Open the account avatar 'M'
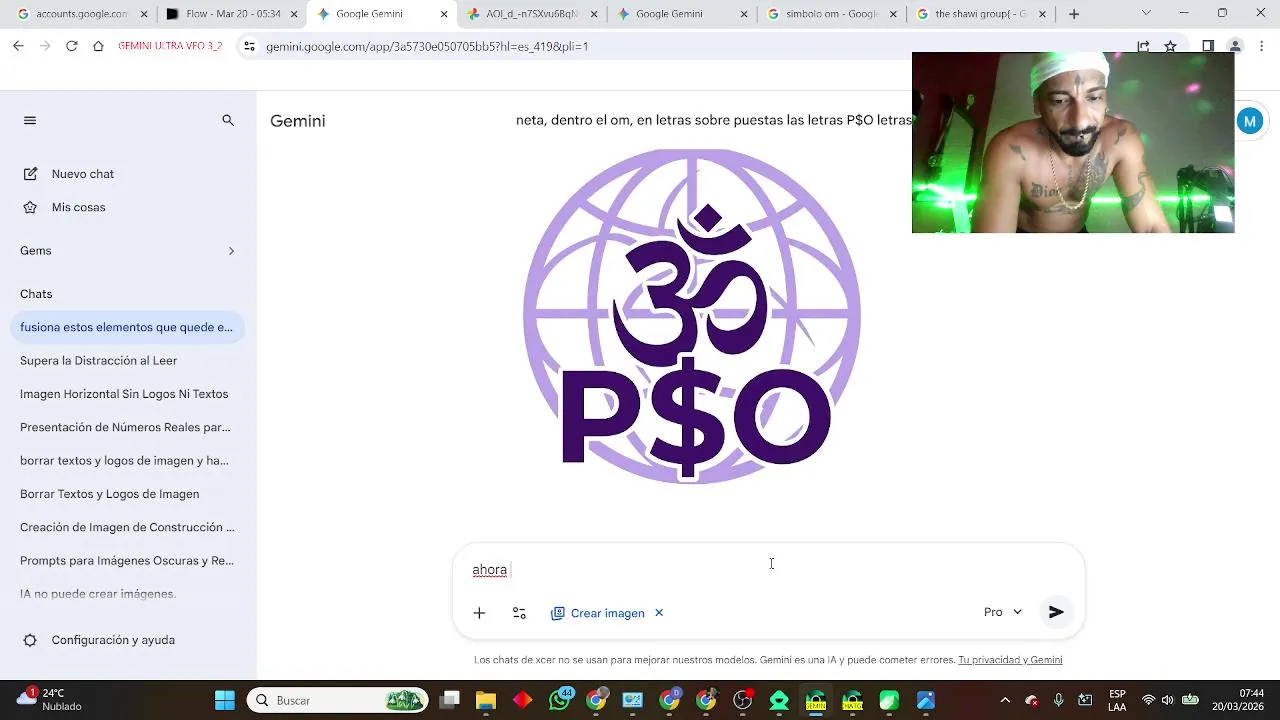1280x720 pixels. tap(1249, 121)
